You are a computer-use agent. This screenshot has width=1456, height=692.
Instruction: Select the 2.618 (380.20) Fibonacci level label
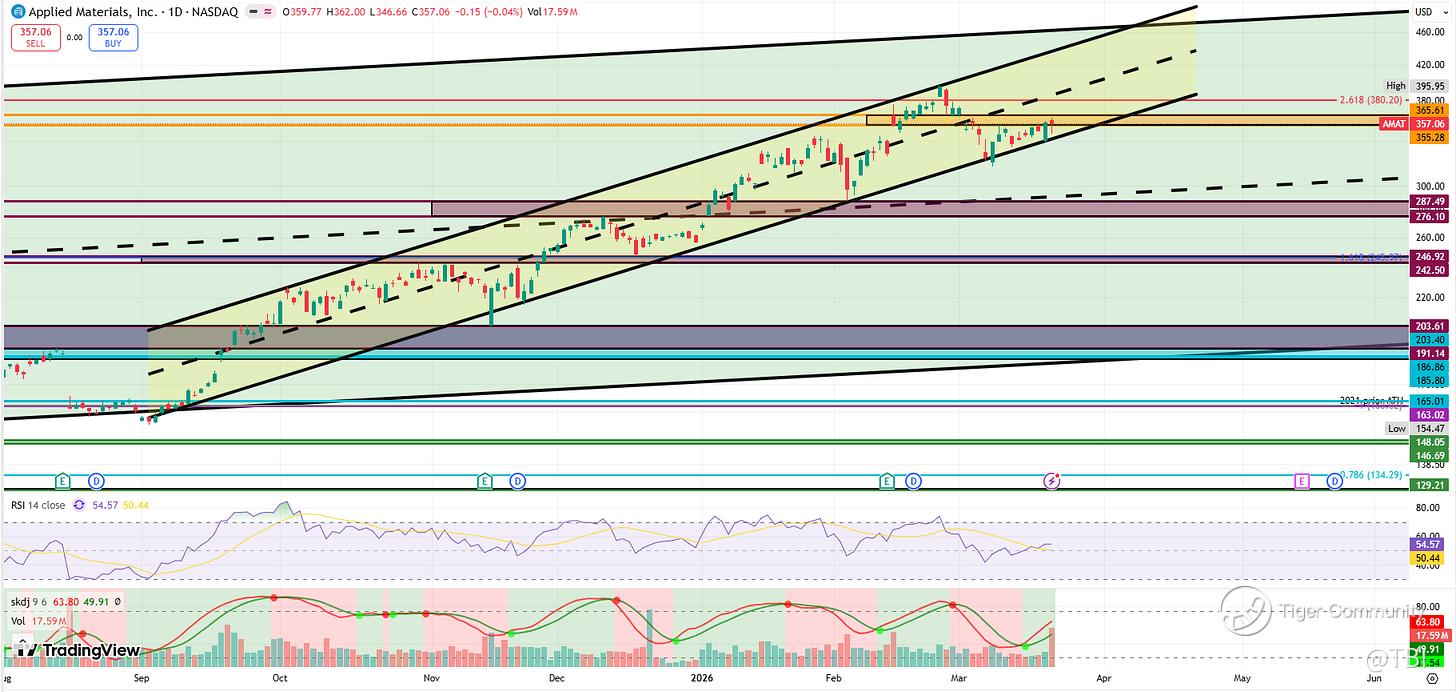pyautogui.click(x=1373, y=100)
